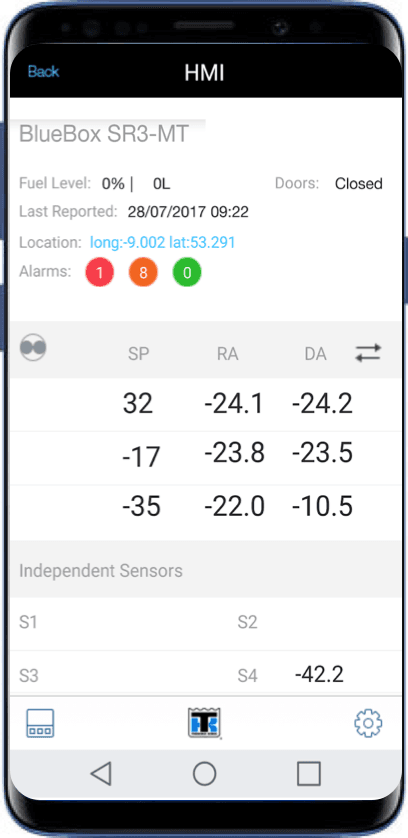408x838 pixels.
Task: Toggle the swap arrows icon beside DA
Action: click(x=368, y=353)
